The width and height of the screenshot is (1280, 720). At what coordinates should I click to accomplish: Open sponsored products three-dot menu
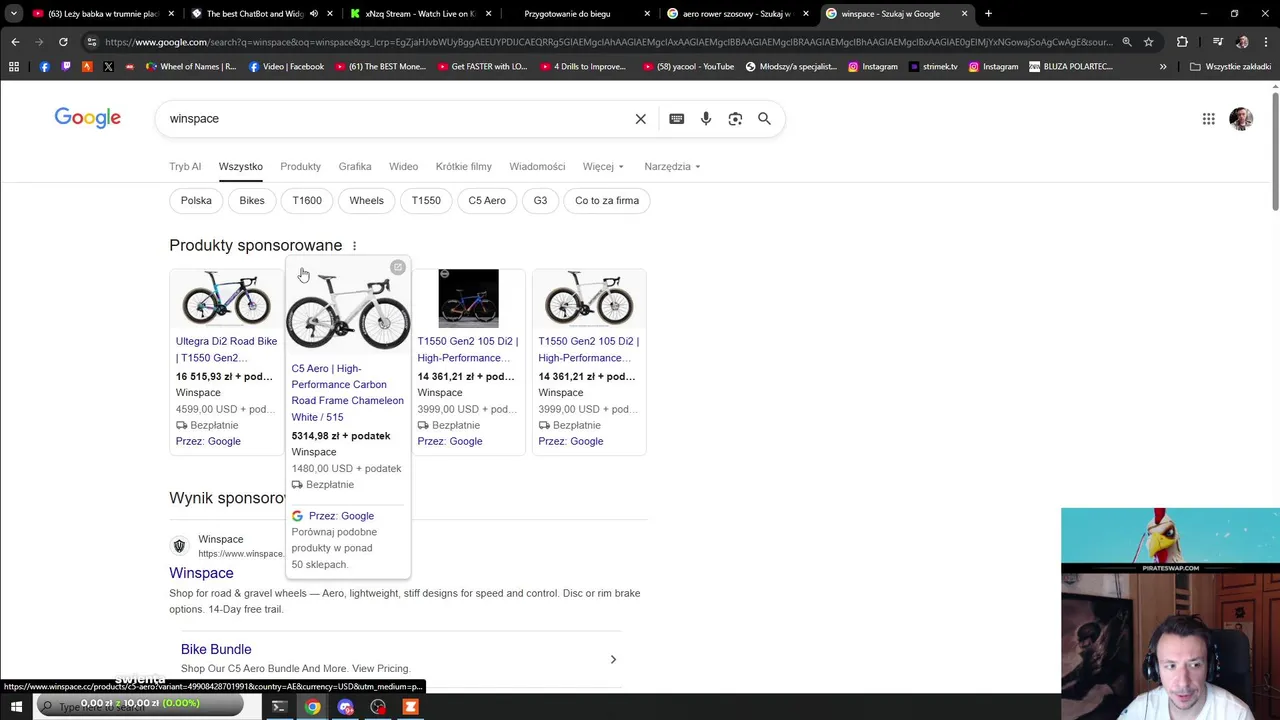pos(354,246)
